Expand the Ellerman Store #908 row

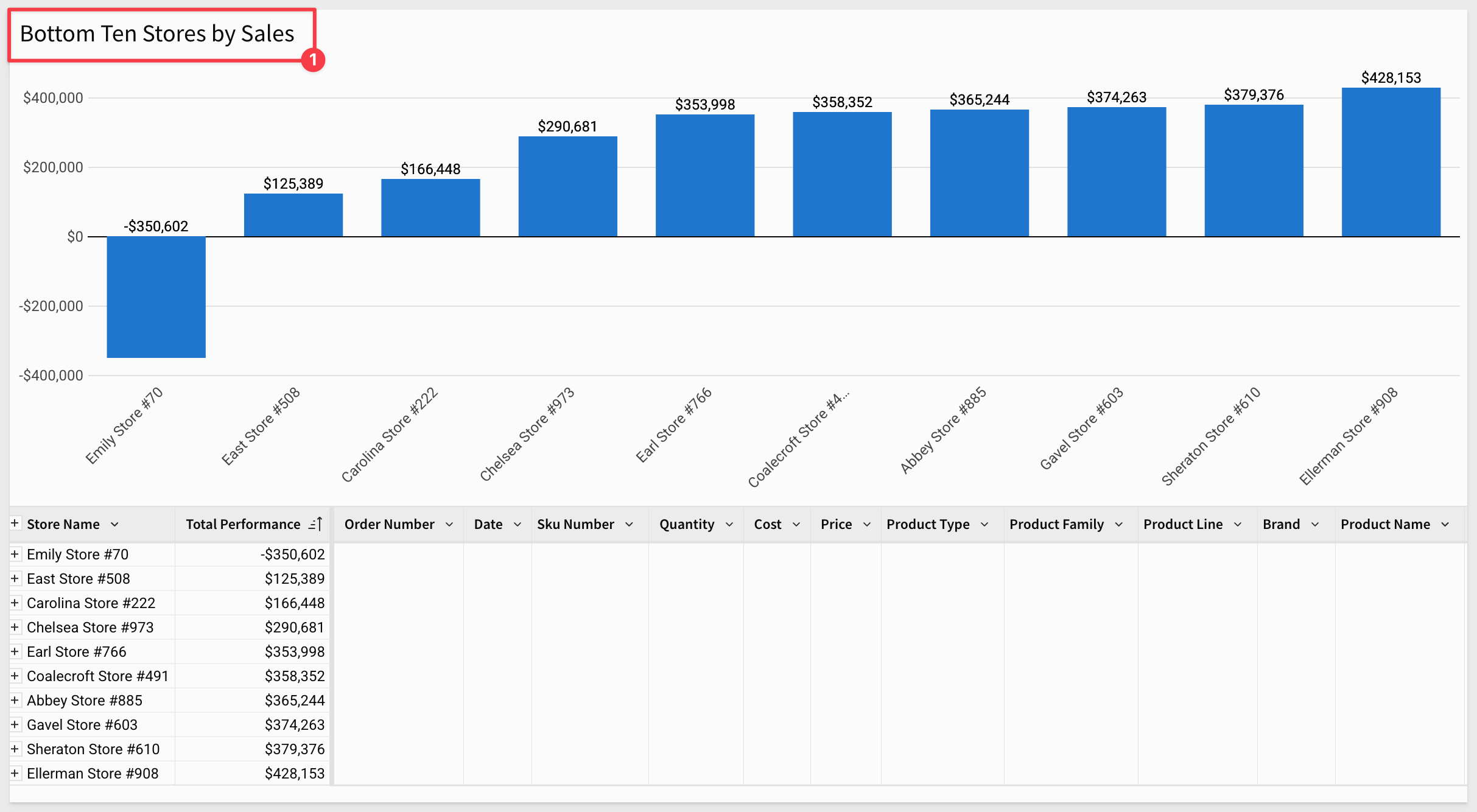point(15,774)
